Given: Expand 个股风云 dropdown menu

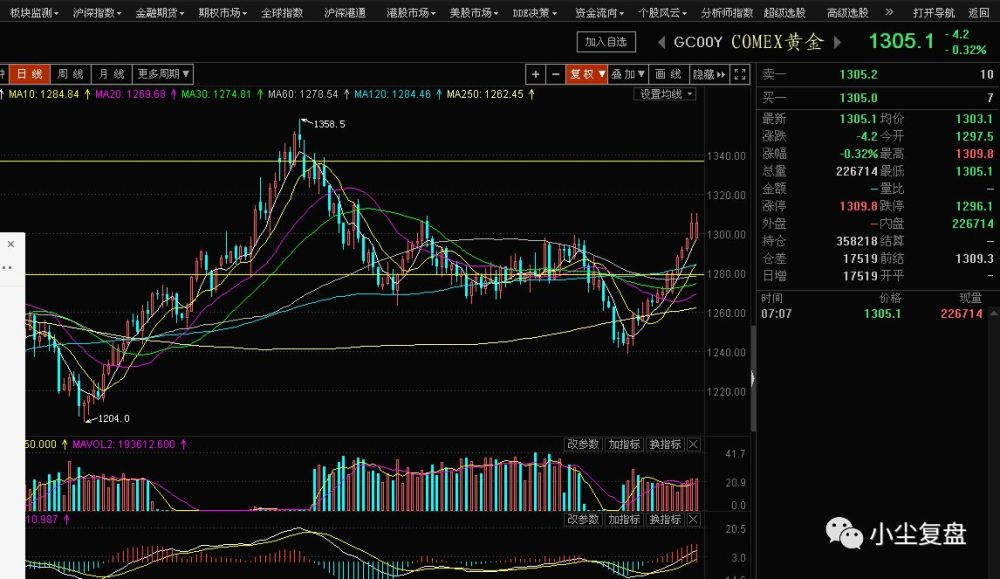Looking at the screenshot, I should (x=663, y=12).
